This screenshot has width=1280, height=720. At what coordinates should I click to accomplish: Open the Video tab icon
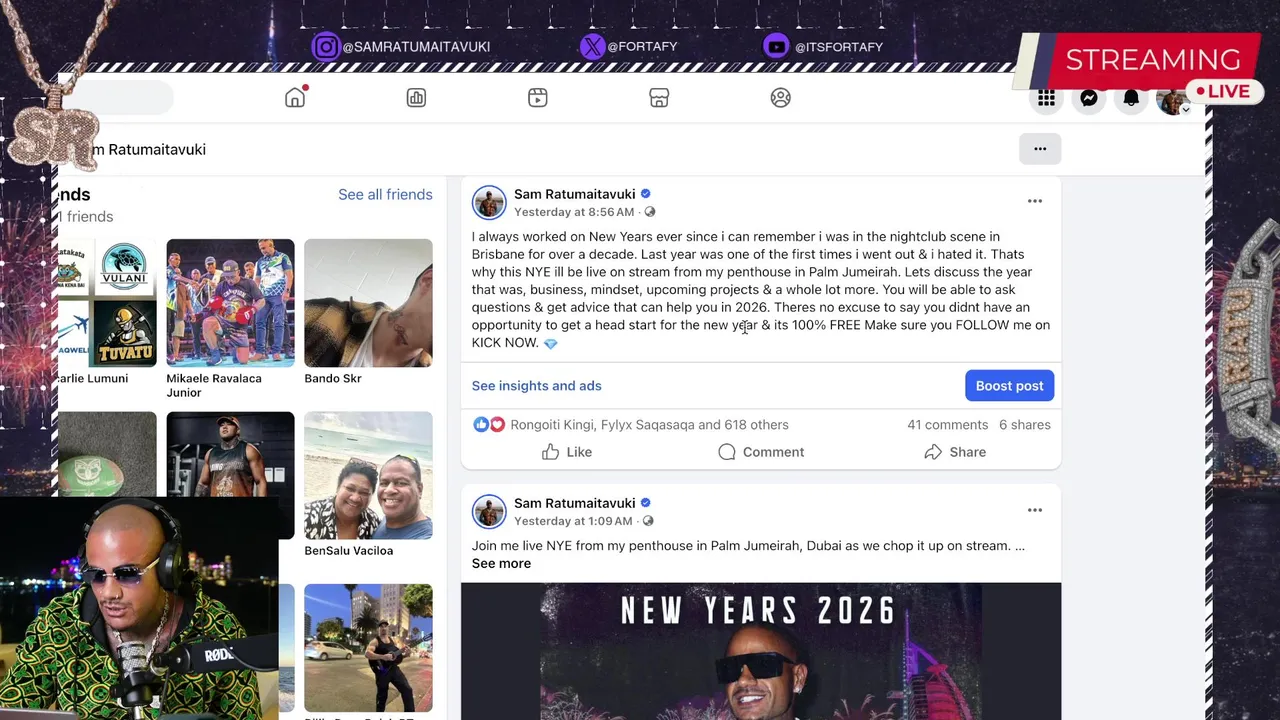pos(538,97)
